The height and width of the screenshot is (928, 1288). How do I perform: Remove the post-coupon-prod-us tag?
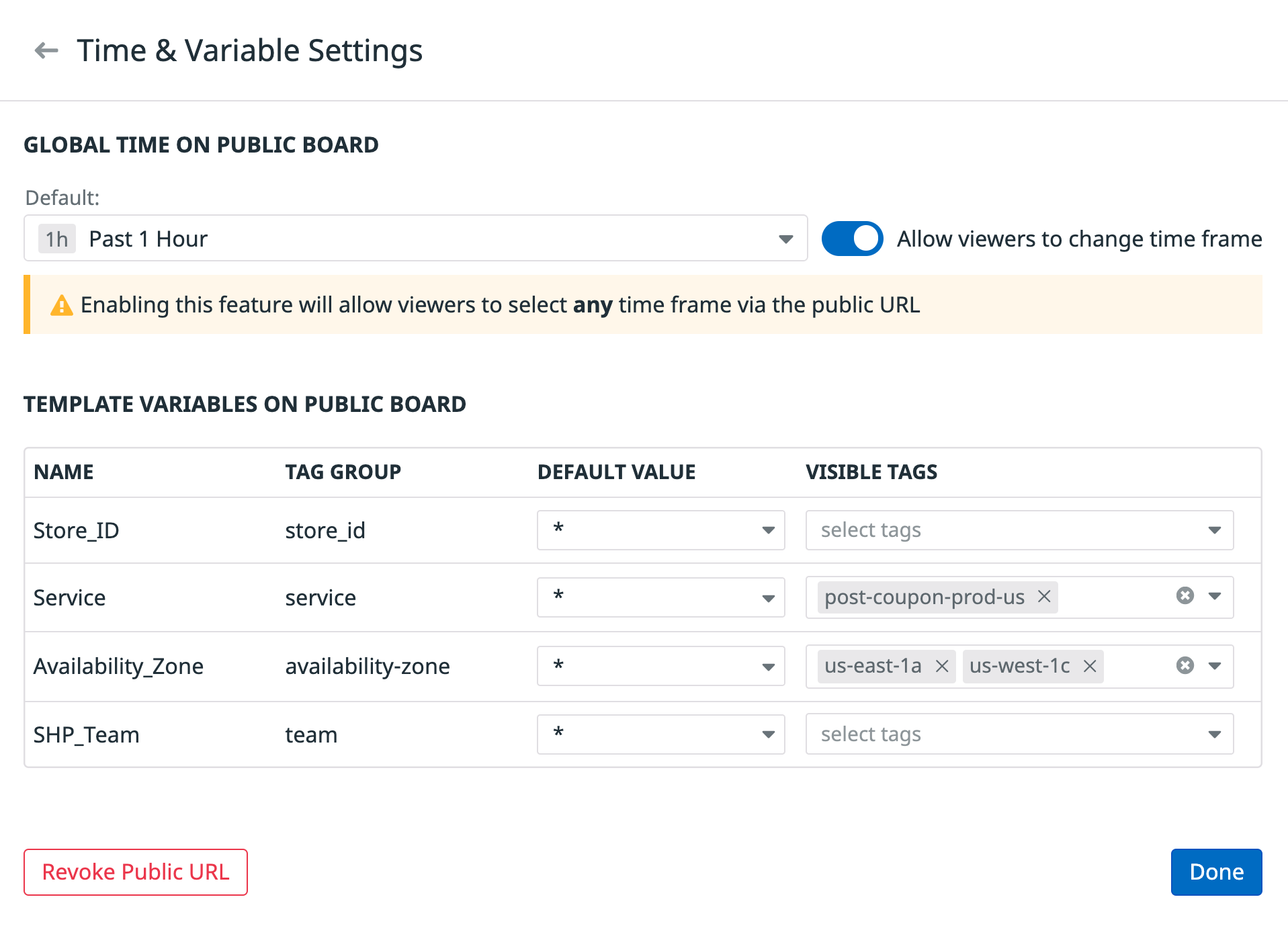tap(1043, 597)
